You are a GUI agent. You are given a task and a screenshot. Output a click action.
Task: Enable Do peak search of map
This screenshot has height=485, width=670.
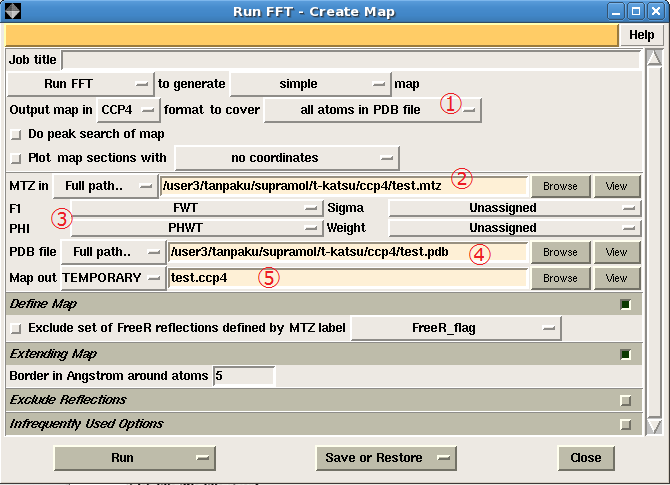pyautogui.click(x=15, y=134)
